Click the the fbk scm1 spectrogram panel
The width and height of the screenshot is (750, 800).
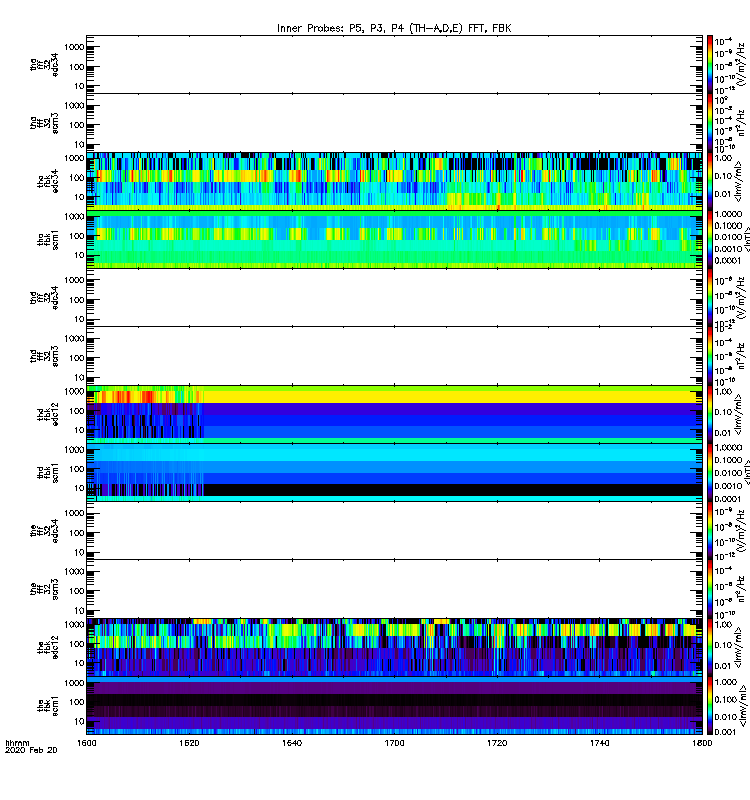(394, 706)
